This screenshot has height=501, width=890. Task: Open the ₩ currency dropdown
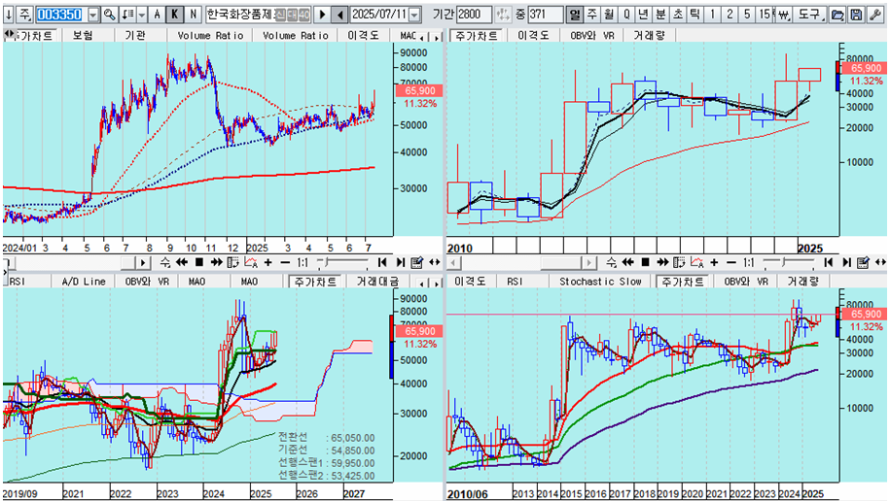pos(784,14)
